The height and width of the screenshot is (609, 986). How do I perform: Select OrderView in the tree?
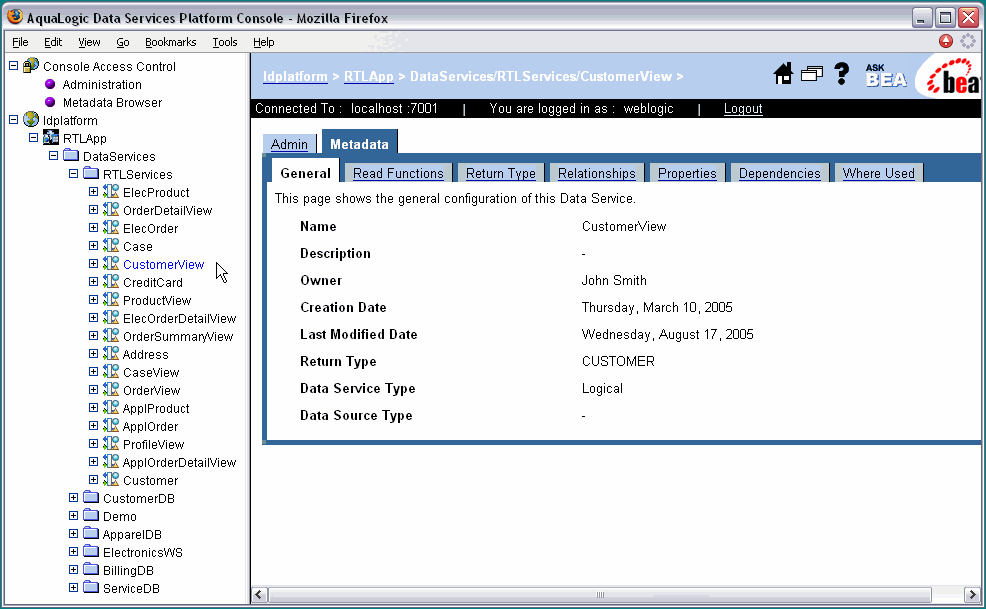point(152,390)
